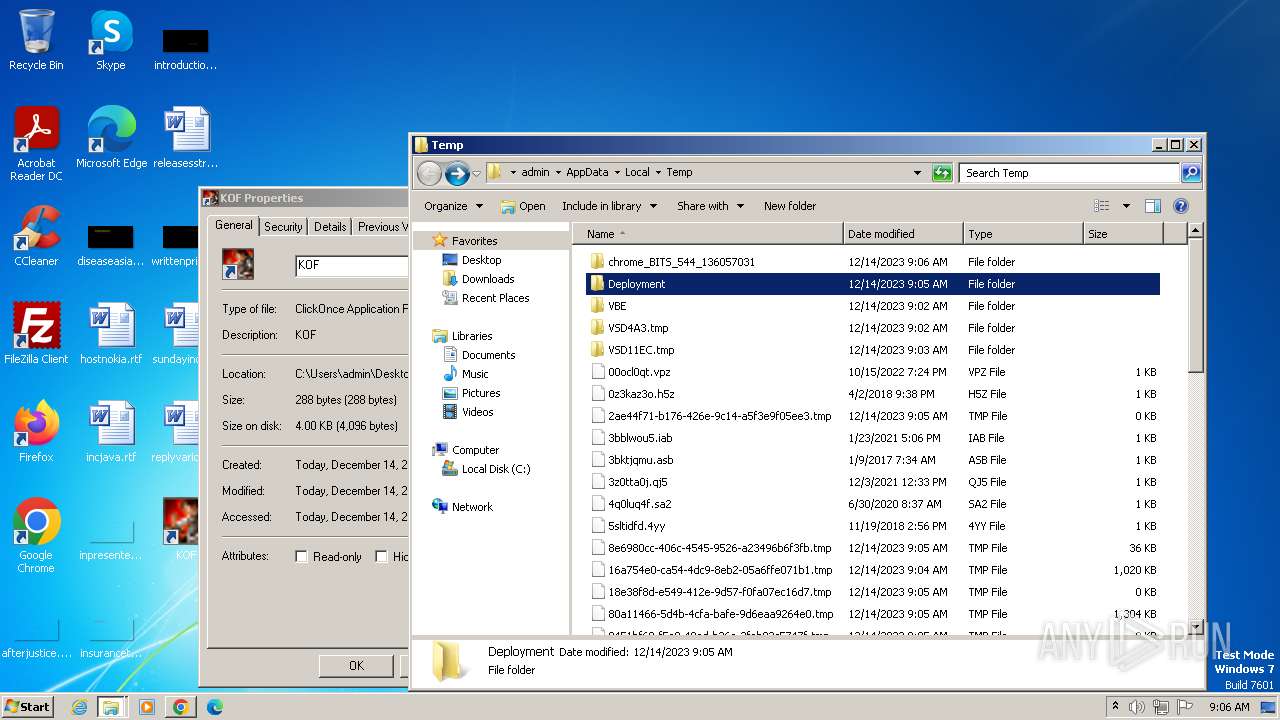The height and width of the screenshot is (720, 1280).
Task: Click Open in Explorer toolbar
Action: tap(523, 206)
